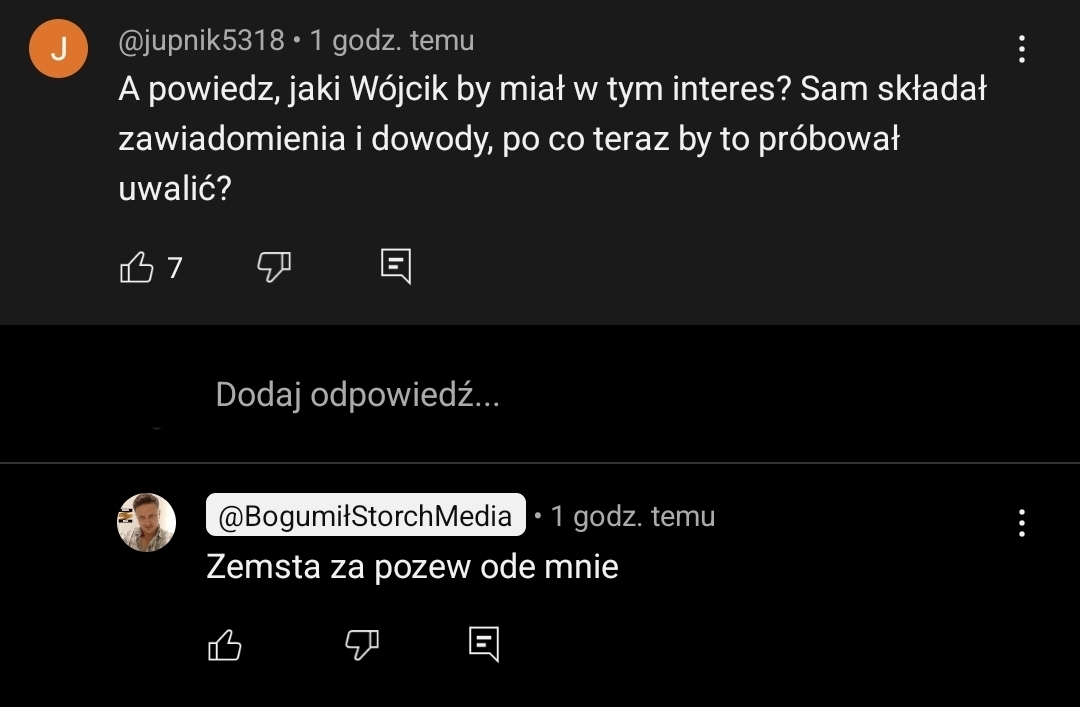Click the orange 'J' profile avatar
The height and width of the screenshot is (707, 1080).
59,48
